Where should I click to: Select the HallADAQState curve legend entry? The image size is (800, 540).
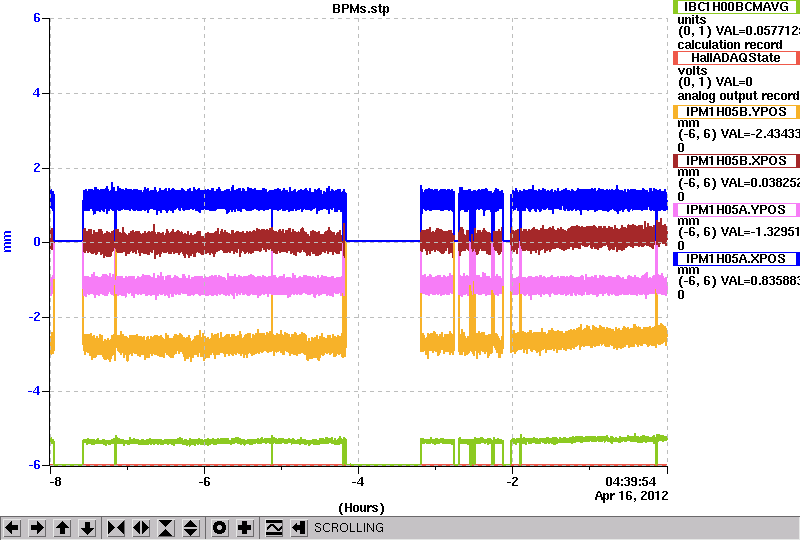pyautogui.click(x=736, y=58)
